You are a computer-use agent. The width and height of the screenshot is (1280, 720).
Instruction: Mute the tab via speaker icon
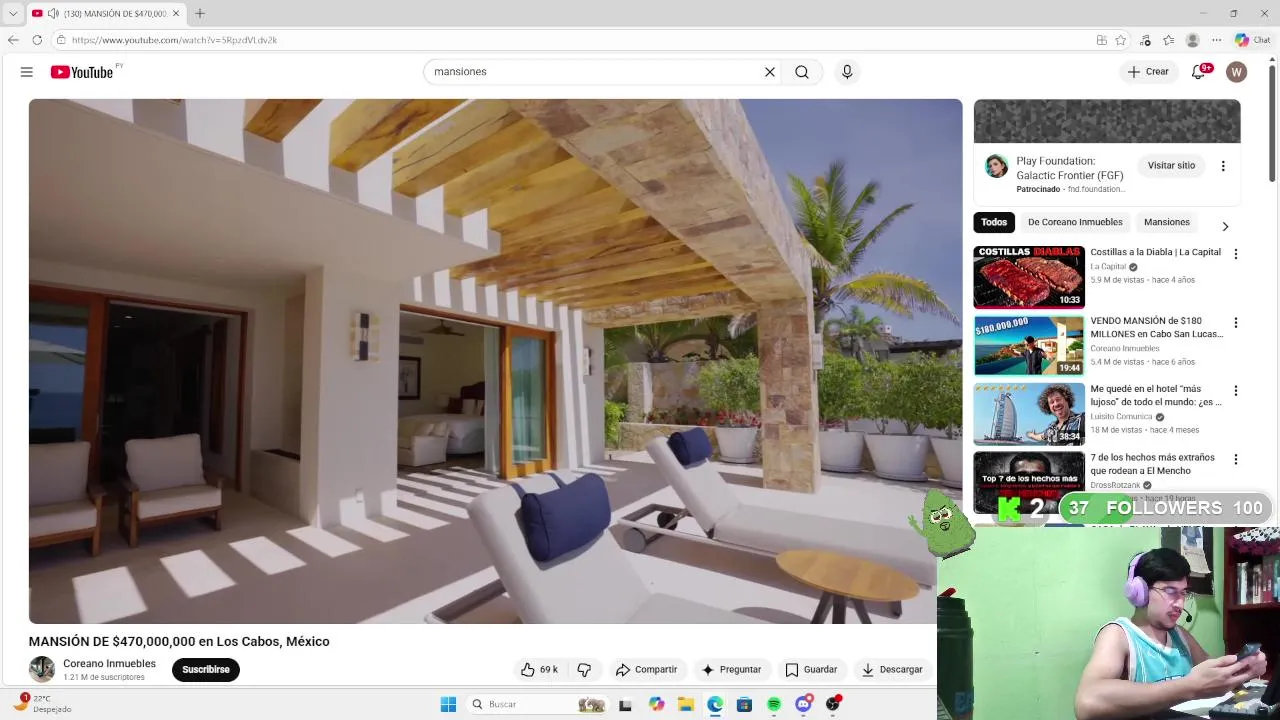(53, 13)
